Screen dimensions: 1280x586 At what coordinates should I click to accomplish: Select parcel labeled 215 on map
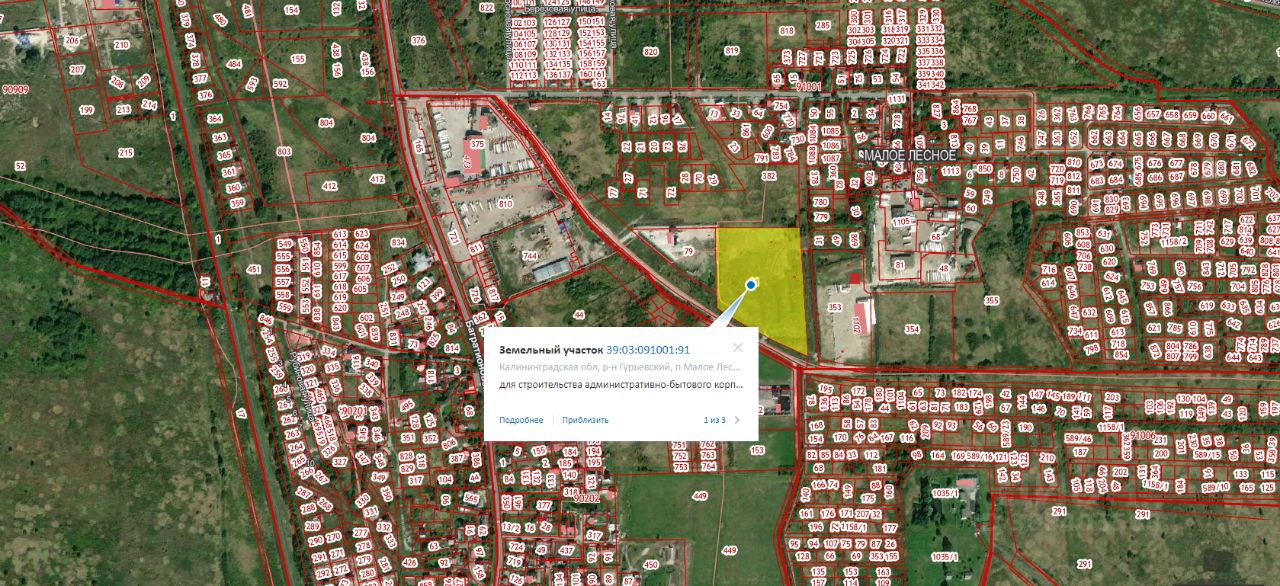(x=125, y=152)
